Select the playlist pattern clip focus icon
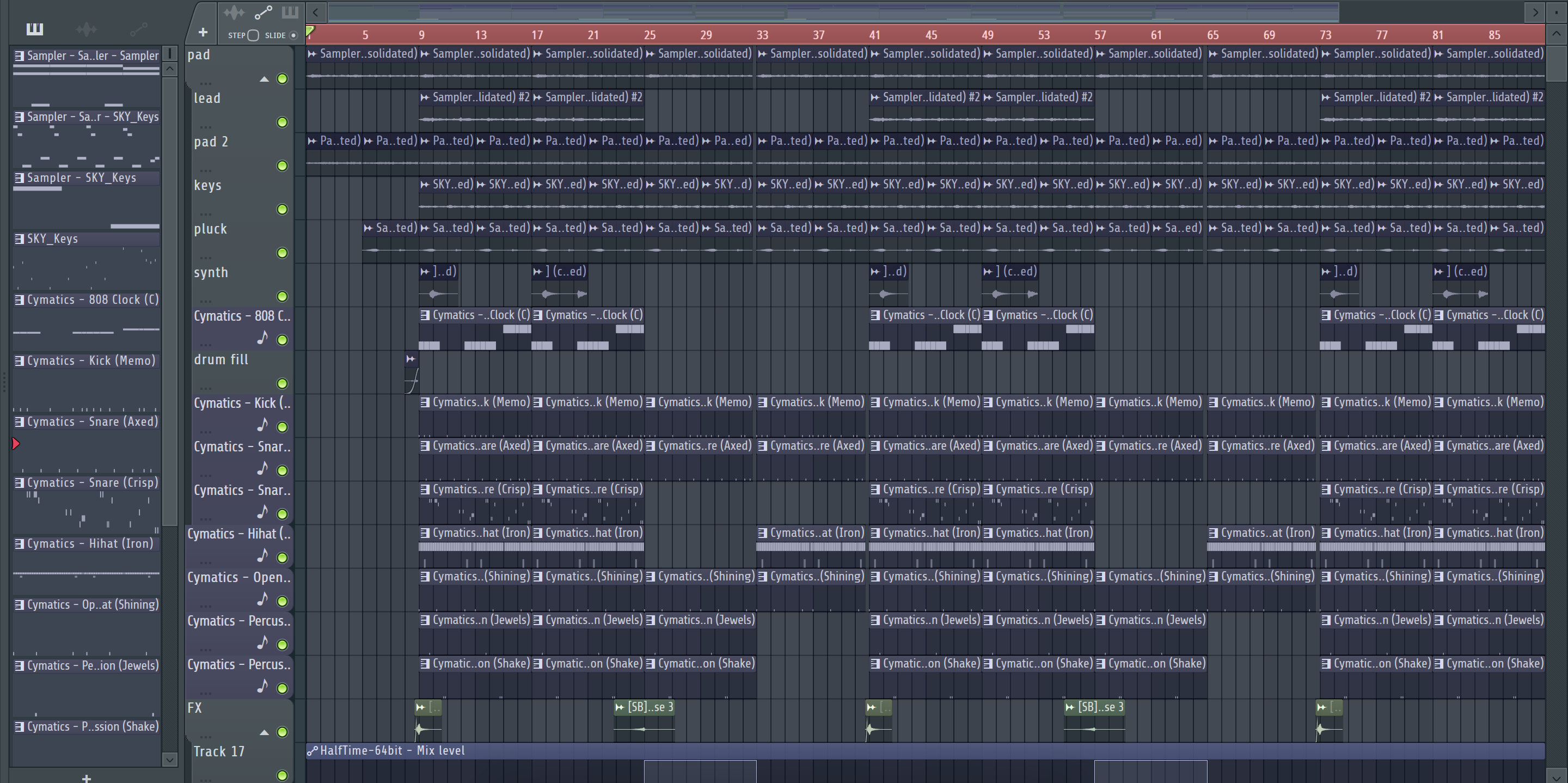 (290, 12)
